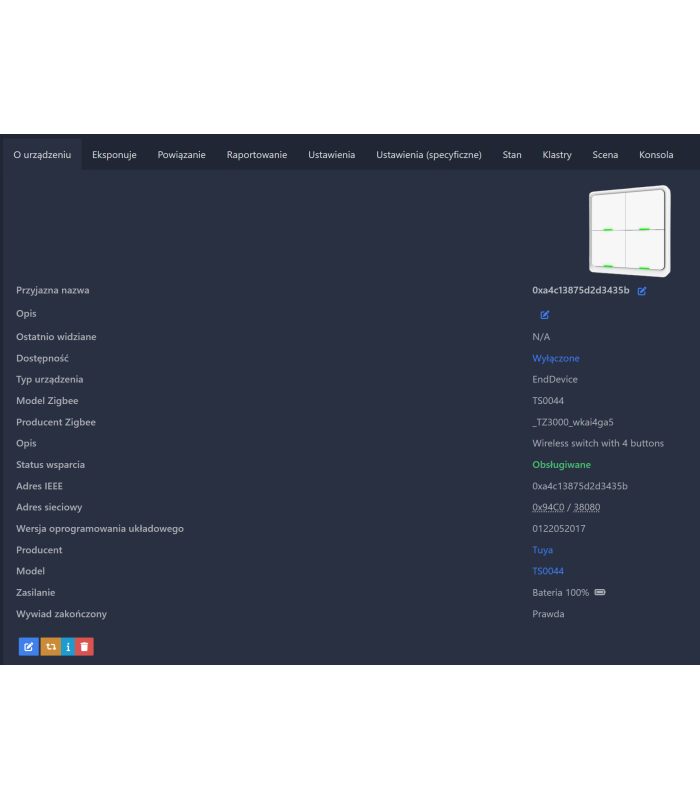Screen dimensions: 700x800
Task: Click the _TZ3000_wkai4ga5 manufacturer value
Action: click(x=572, y=422)
